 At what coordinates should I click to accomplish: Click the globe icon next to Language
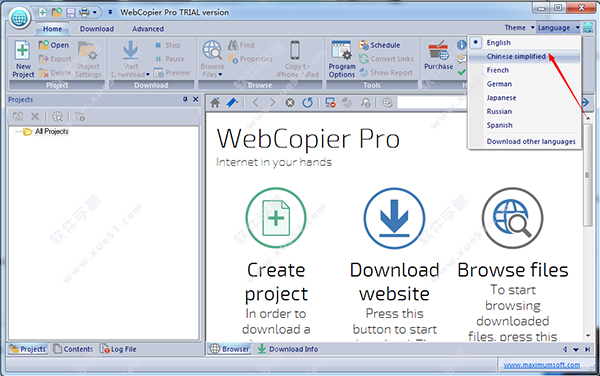(588, 28)
